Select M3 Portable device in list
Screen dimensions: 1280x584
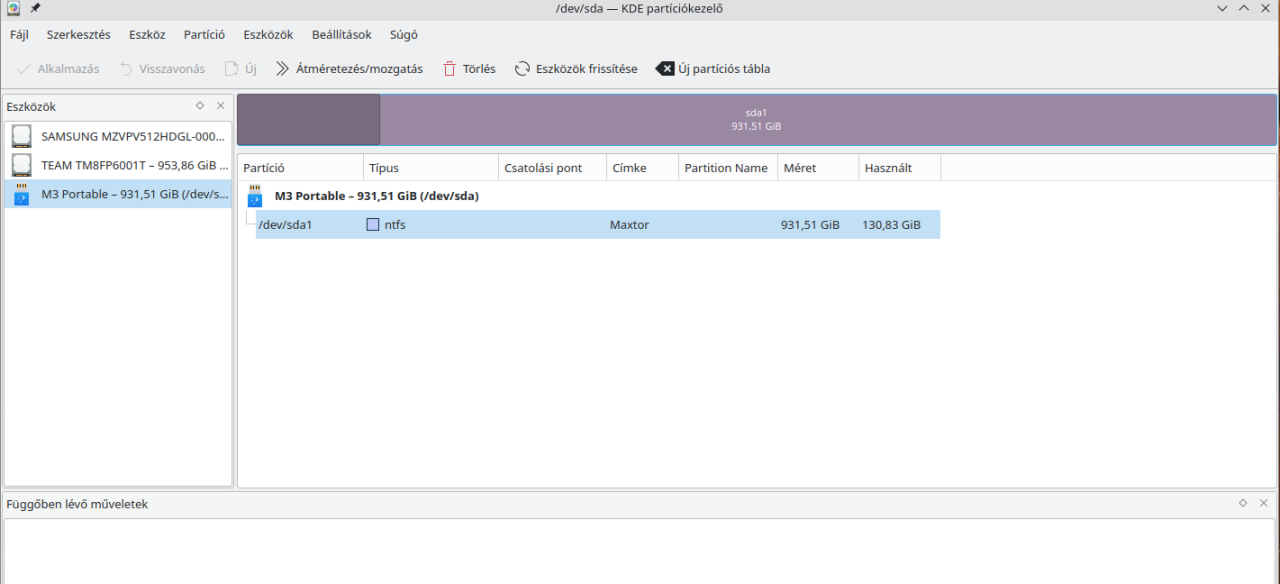point(118,194)
